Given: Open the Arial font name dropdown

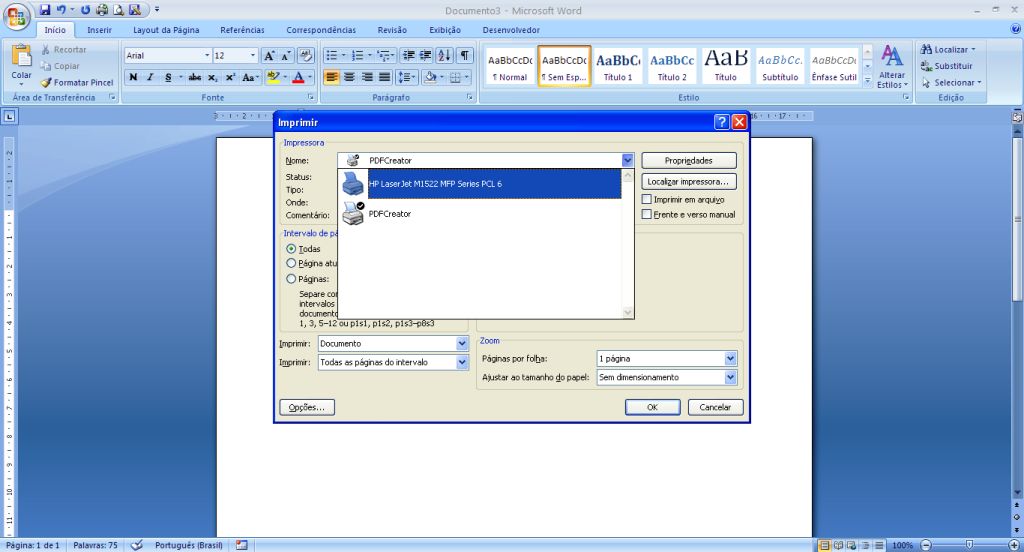Looking at the screenshot, I should [x=207, y=56].
